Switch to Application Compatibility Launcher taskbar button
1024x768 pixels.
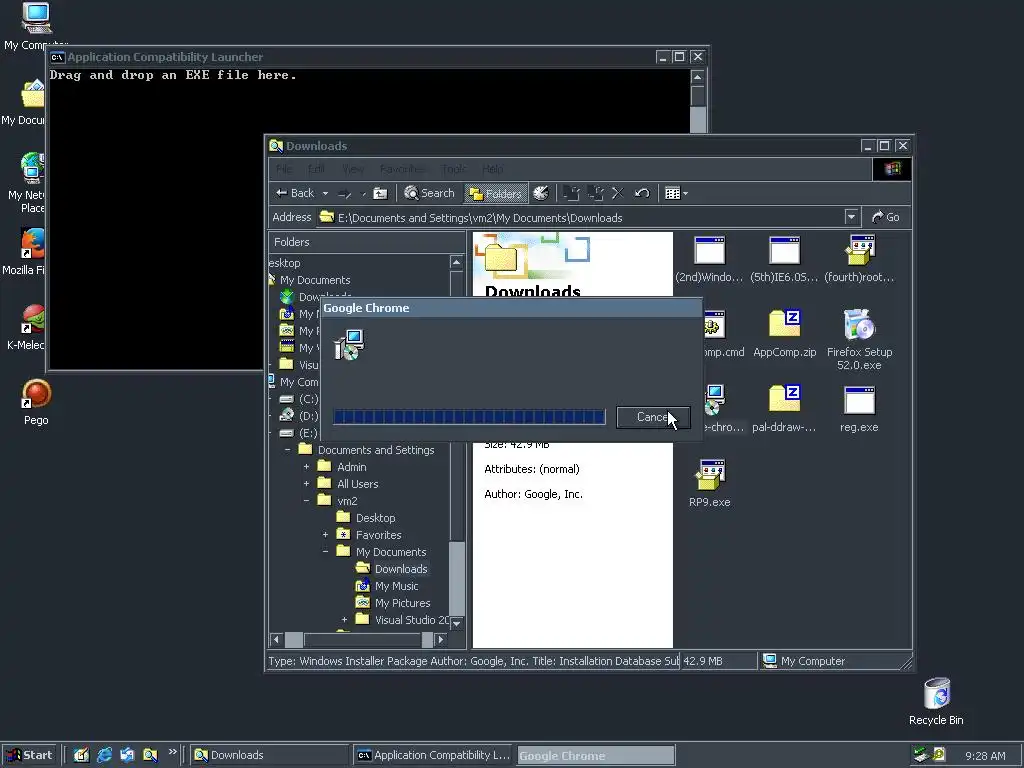pos(433,755)
